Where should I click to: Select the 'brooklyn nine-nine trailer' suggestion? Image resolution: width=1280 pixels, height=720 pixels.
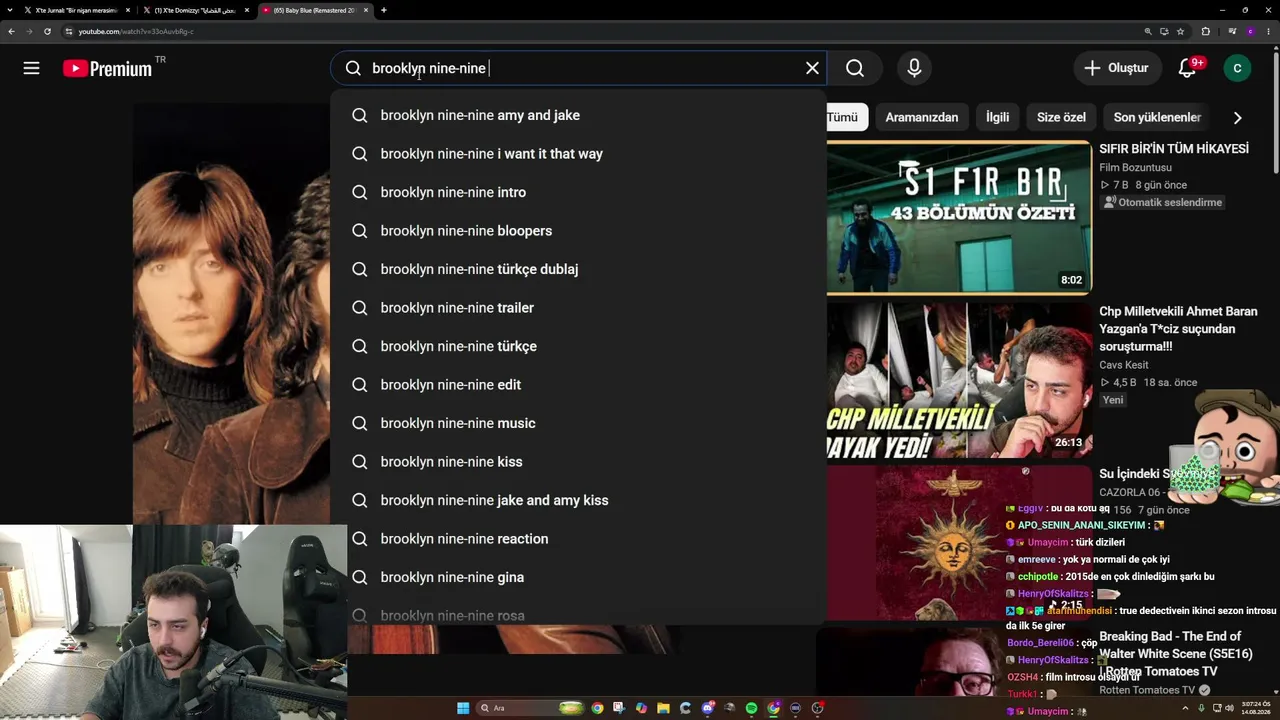[578, 308]
